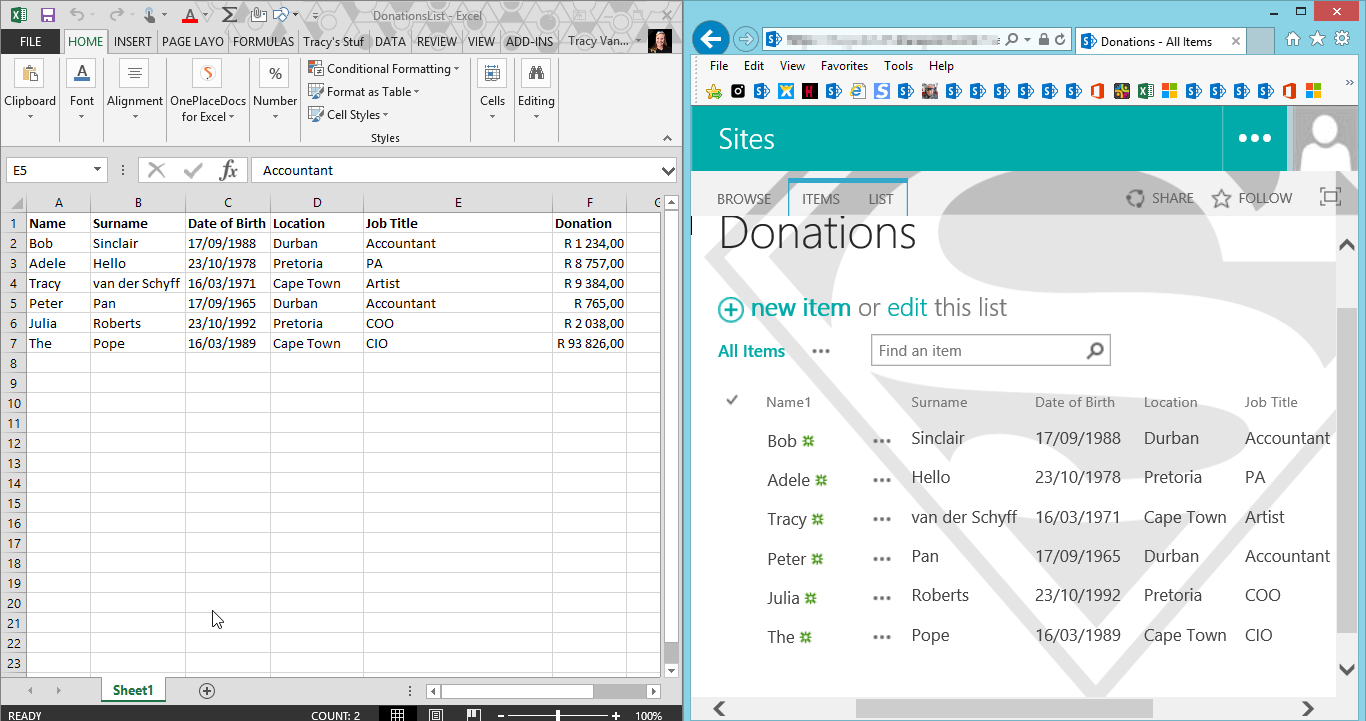Open the Favorites menu in Internet Explorer
1366x721 pixels.
coord(844,66)
